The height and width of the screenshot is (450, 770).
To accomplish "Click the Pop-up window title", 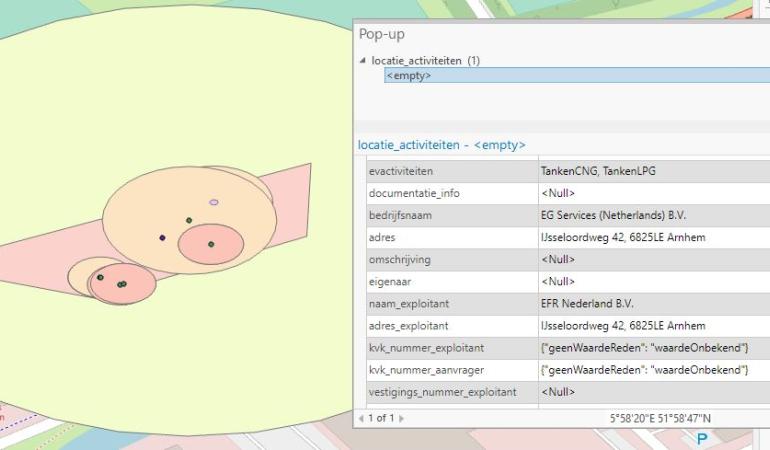I will tap(381, 35).
